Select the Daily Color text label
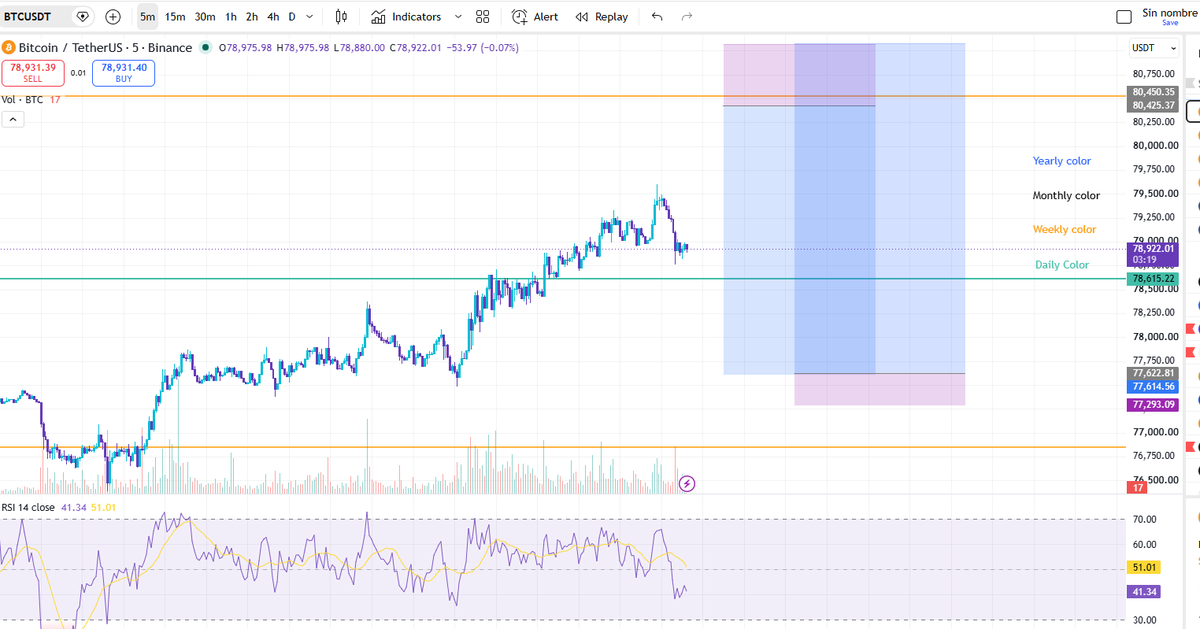 (1062, 265)
